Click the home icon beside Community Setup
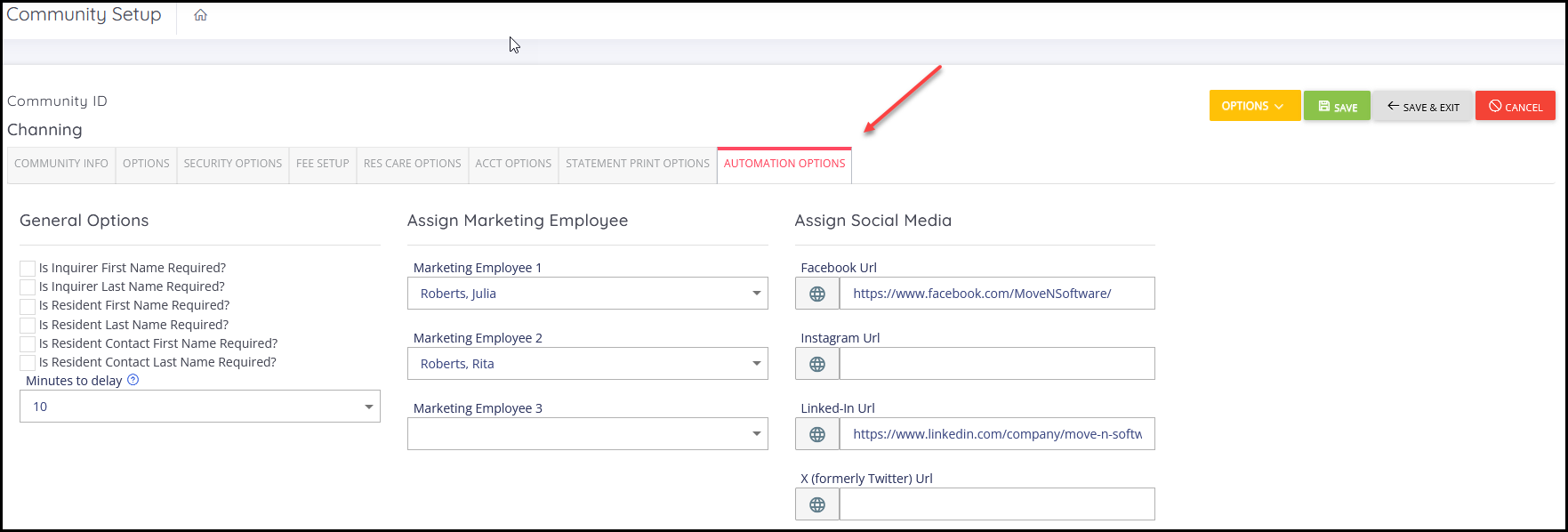Image resolution: width=1568 pixels, height=532 pixels. click(x=201, y=15)
